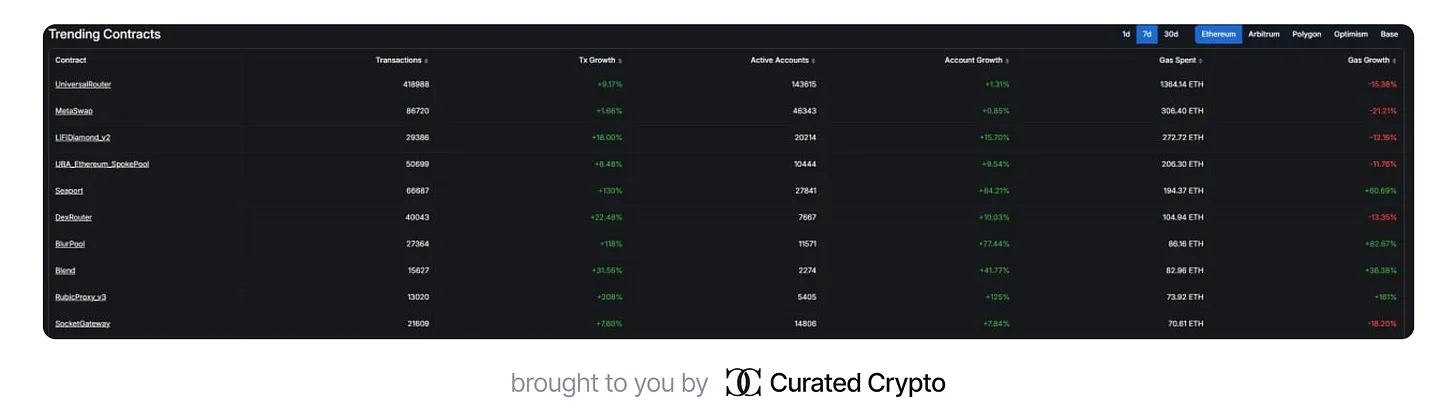Sort by Transactions using its sort icon
This screenshot has height=409, width=1456.
[427, 61]
